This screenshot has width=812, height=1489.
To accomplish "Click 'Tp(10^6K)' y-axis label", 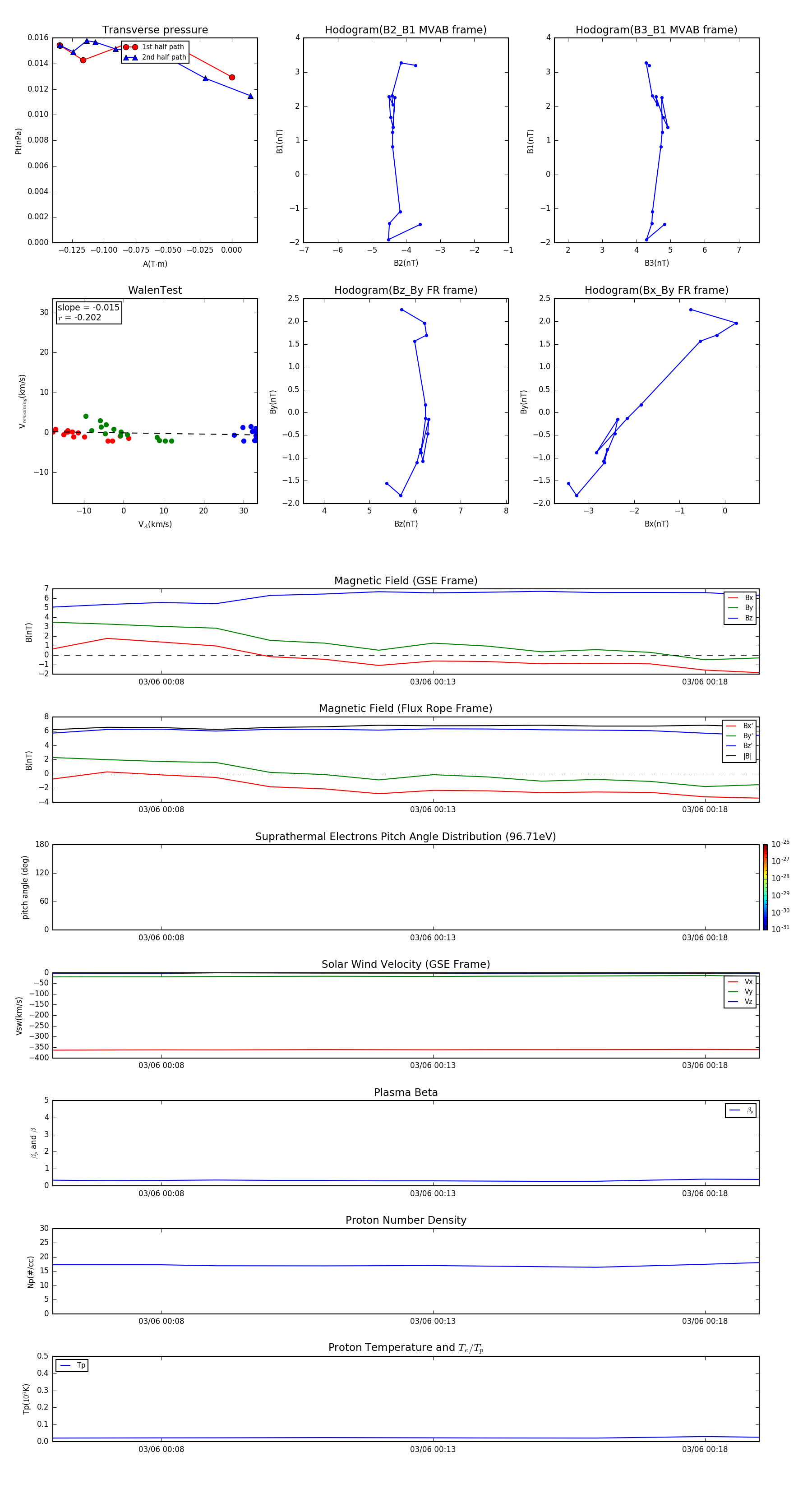I will coord(26,1399).
